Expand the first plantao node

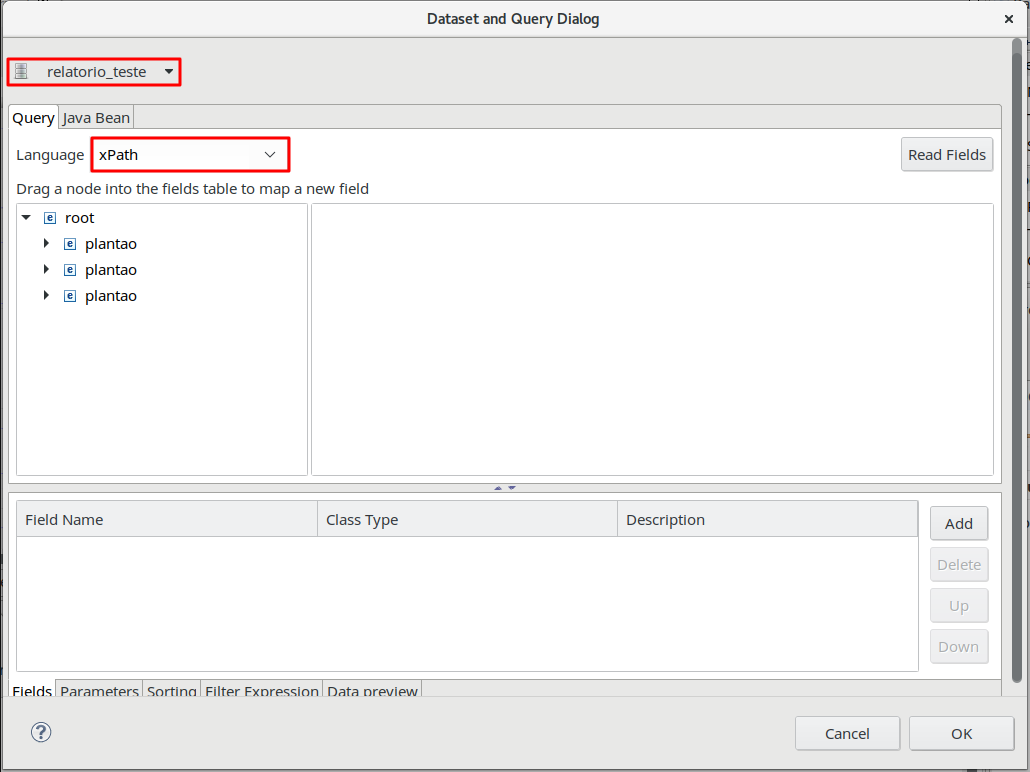tap(46, 244)
